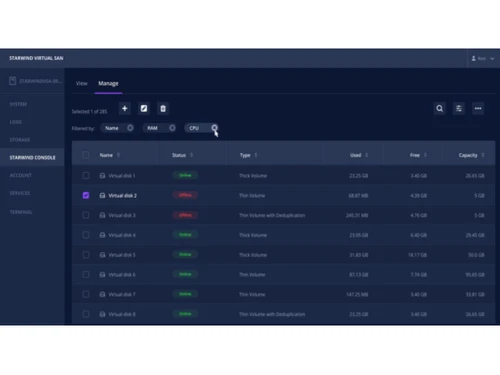Open Services in the sidebar

pos(20,193)
